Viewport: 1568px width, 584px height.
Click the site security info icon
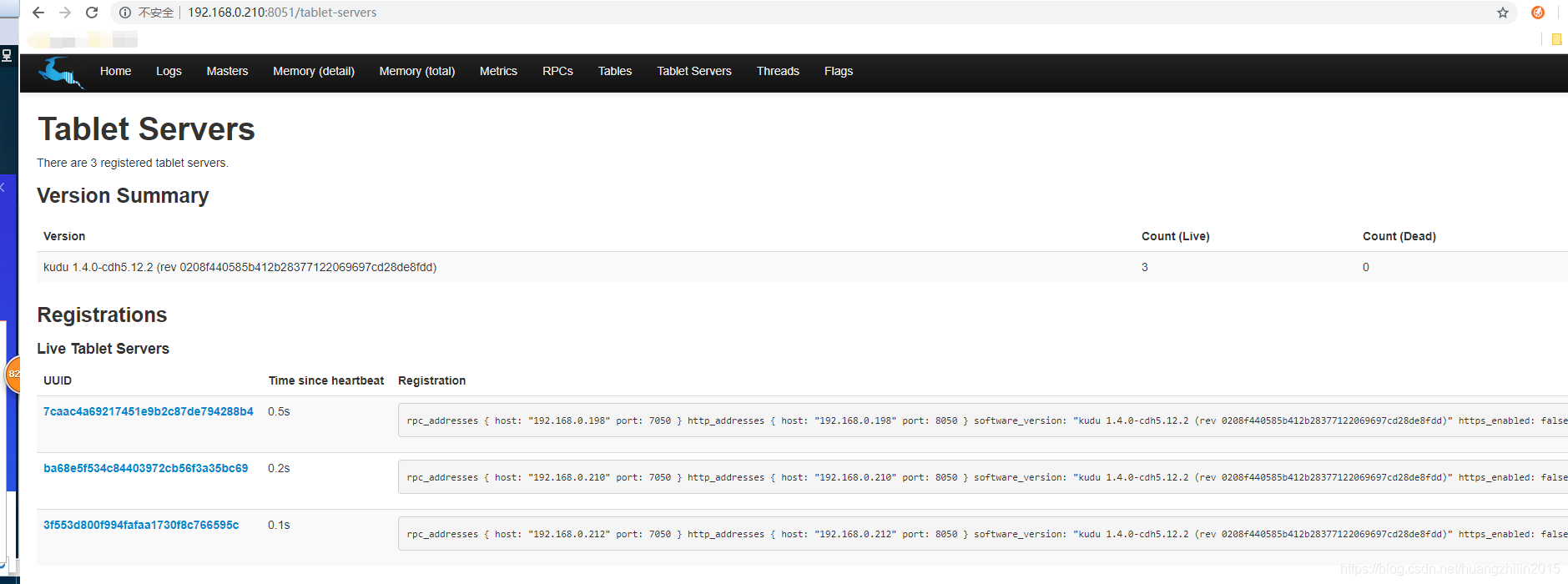point(125,13)
